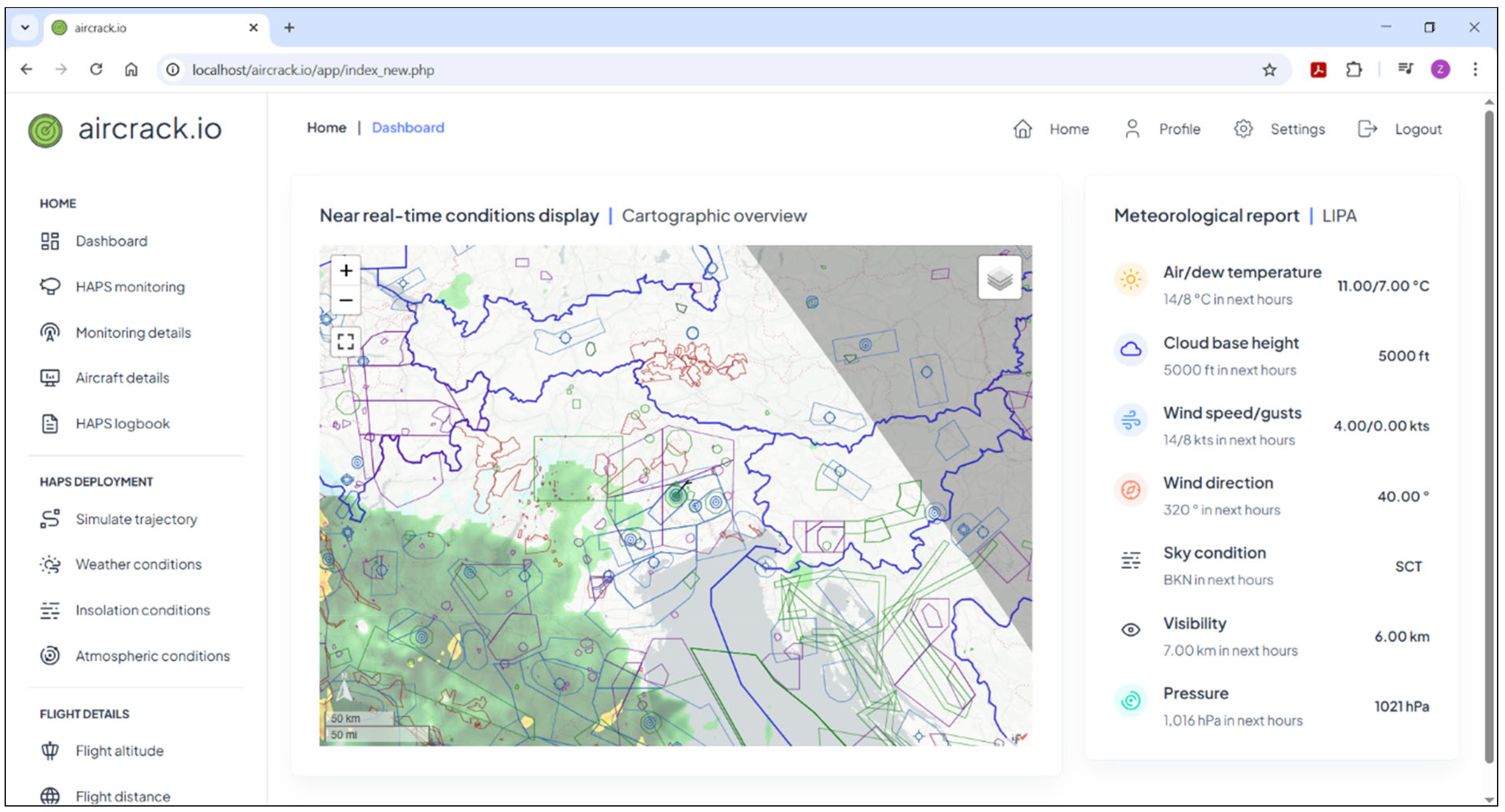
Task: Open HAPS monitoring page
Action: (130, 287)
